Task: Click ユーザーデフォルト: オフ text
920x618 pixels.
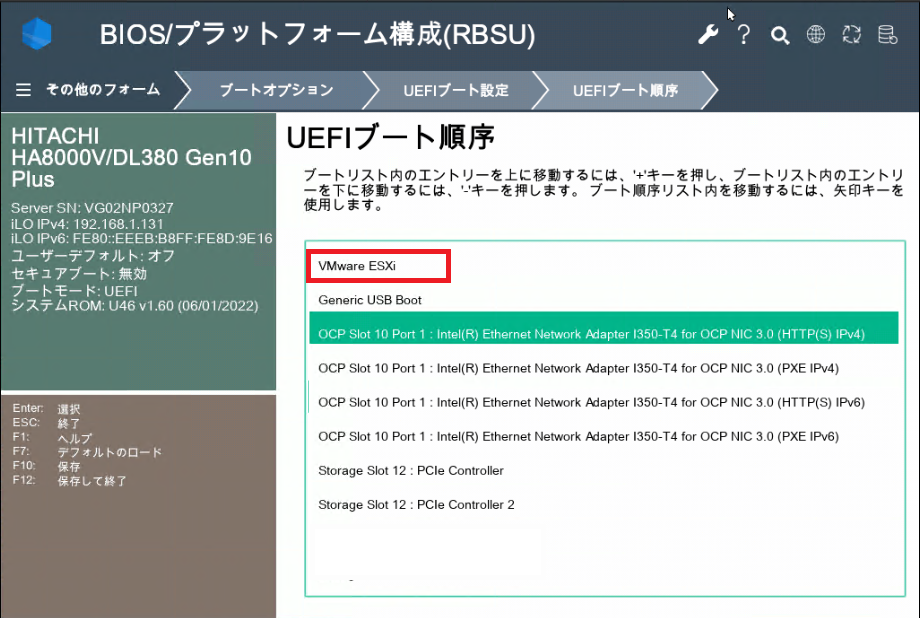Action: (93, 256)
